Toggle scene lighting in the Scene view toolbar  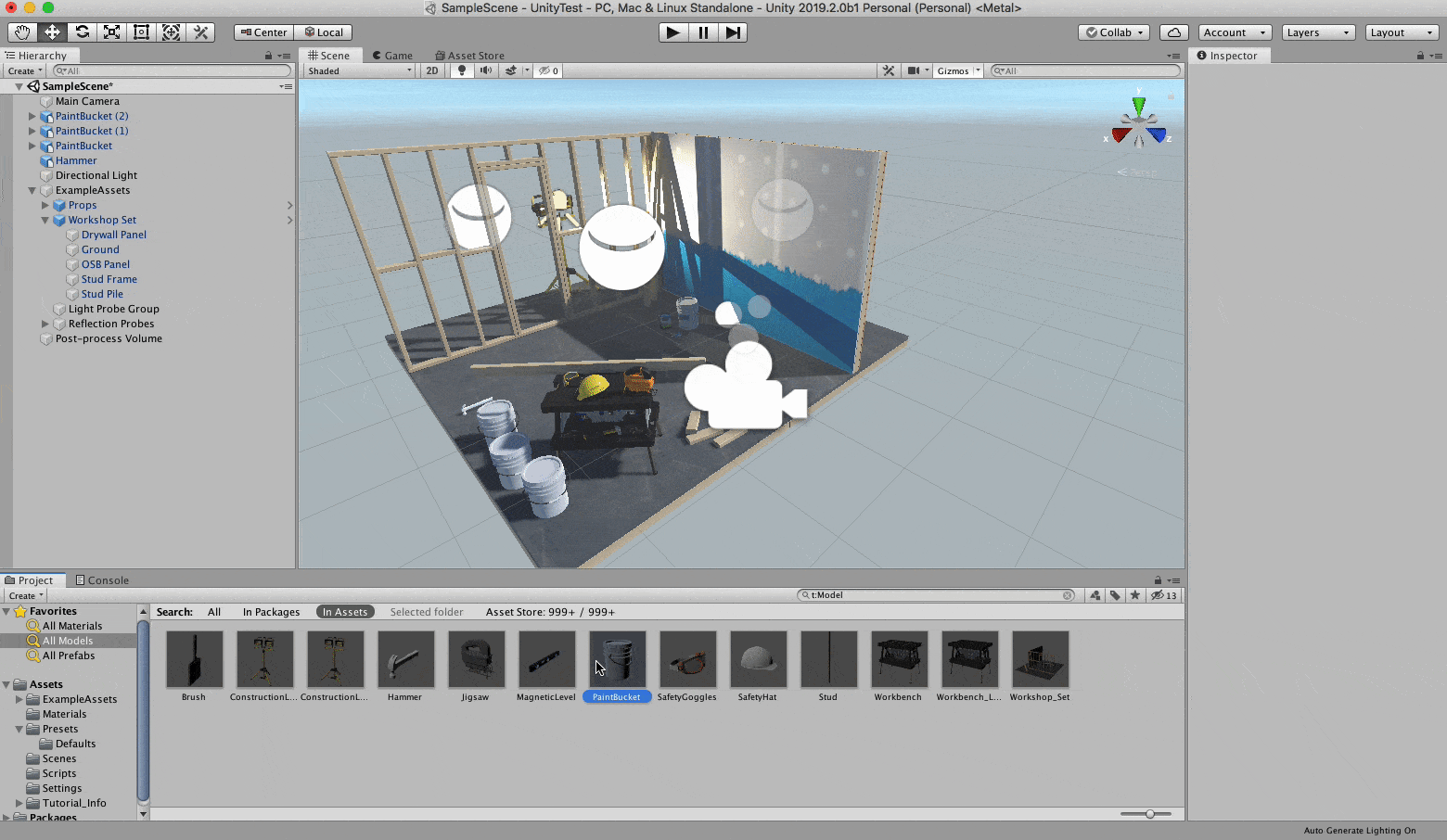(x=461, y=70)
